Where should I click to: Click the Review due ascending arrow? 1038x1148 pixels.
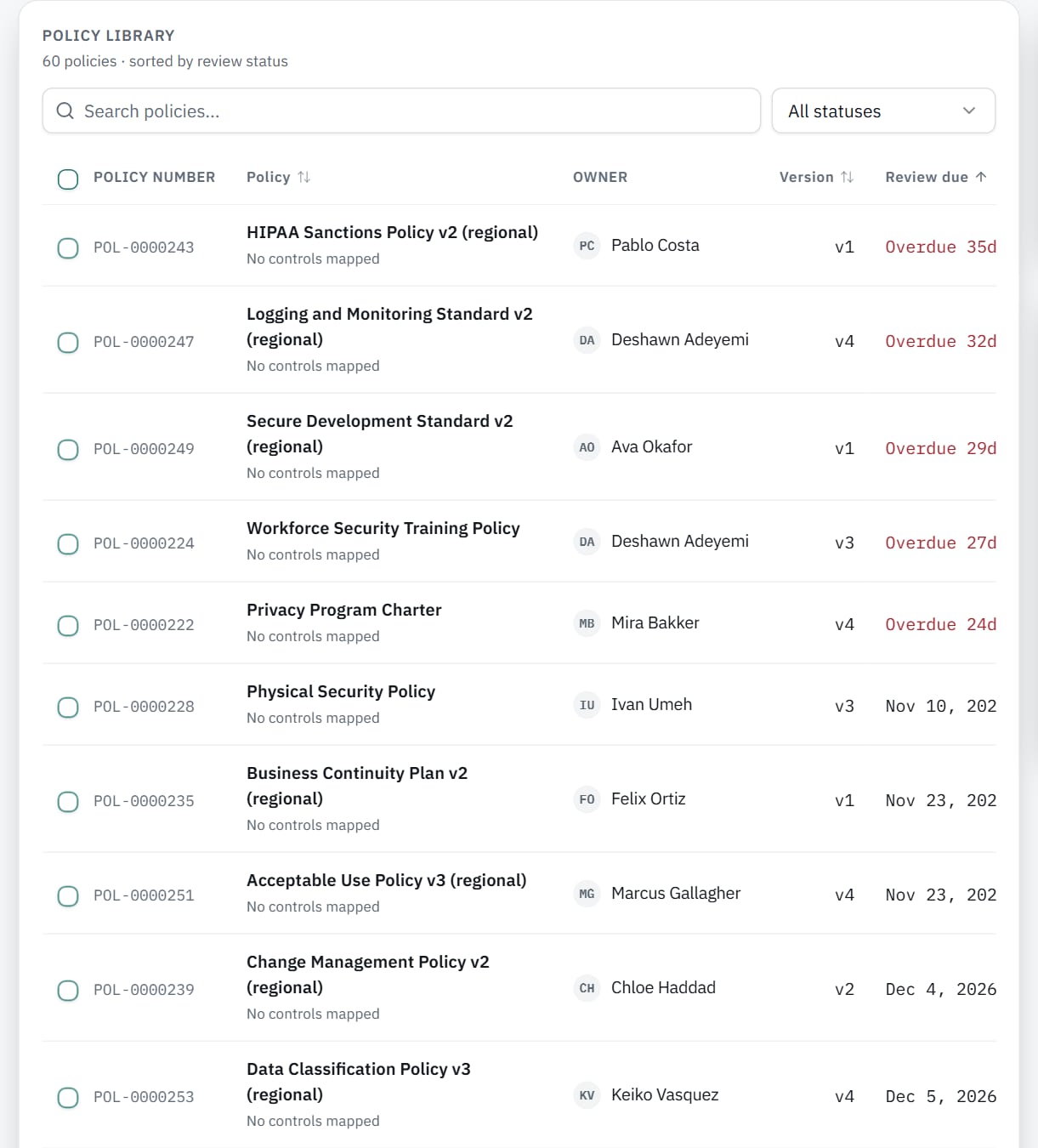pos(981,177)
